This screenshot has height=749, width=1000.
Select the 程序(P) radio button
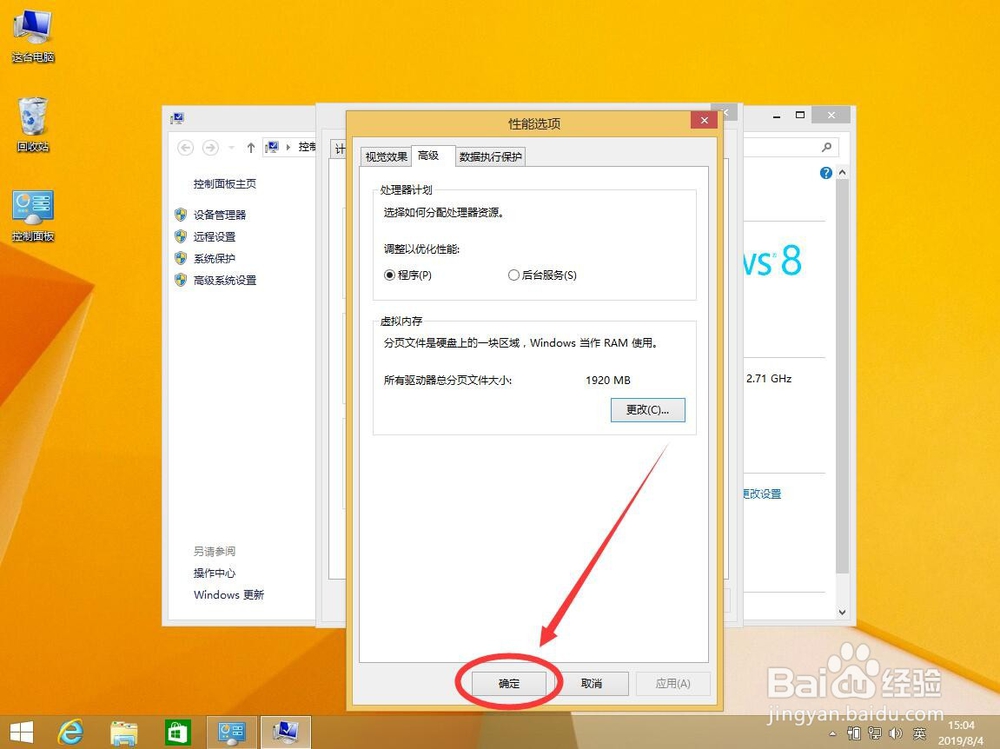[390, 274]
